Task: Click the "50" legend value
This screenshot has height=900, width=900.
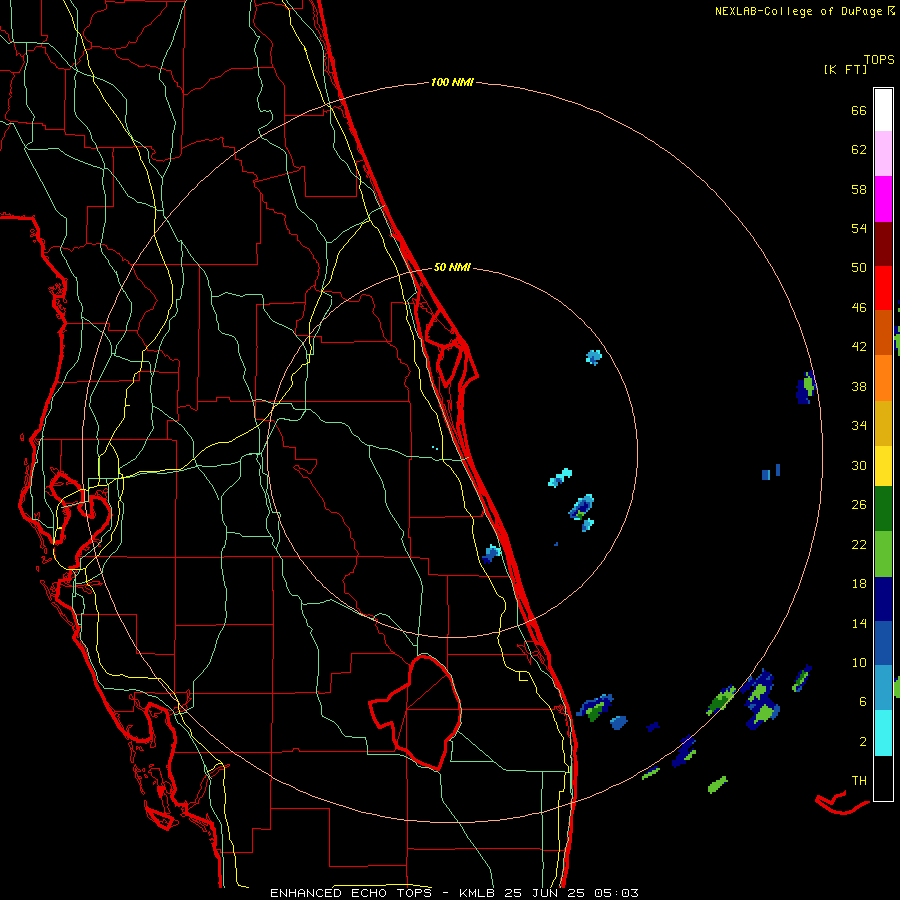Action: click(859, 268)
